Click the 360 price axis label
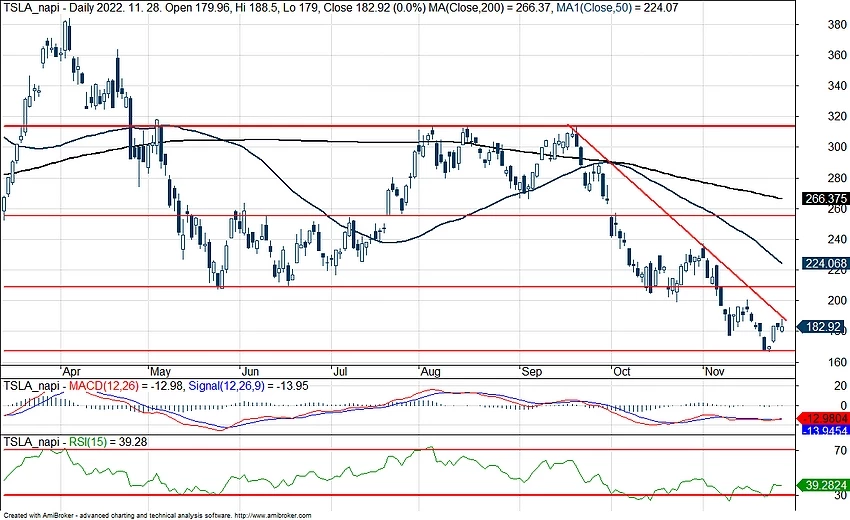 click(x=837, y=55)
